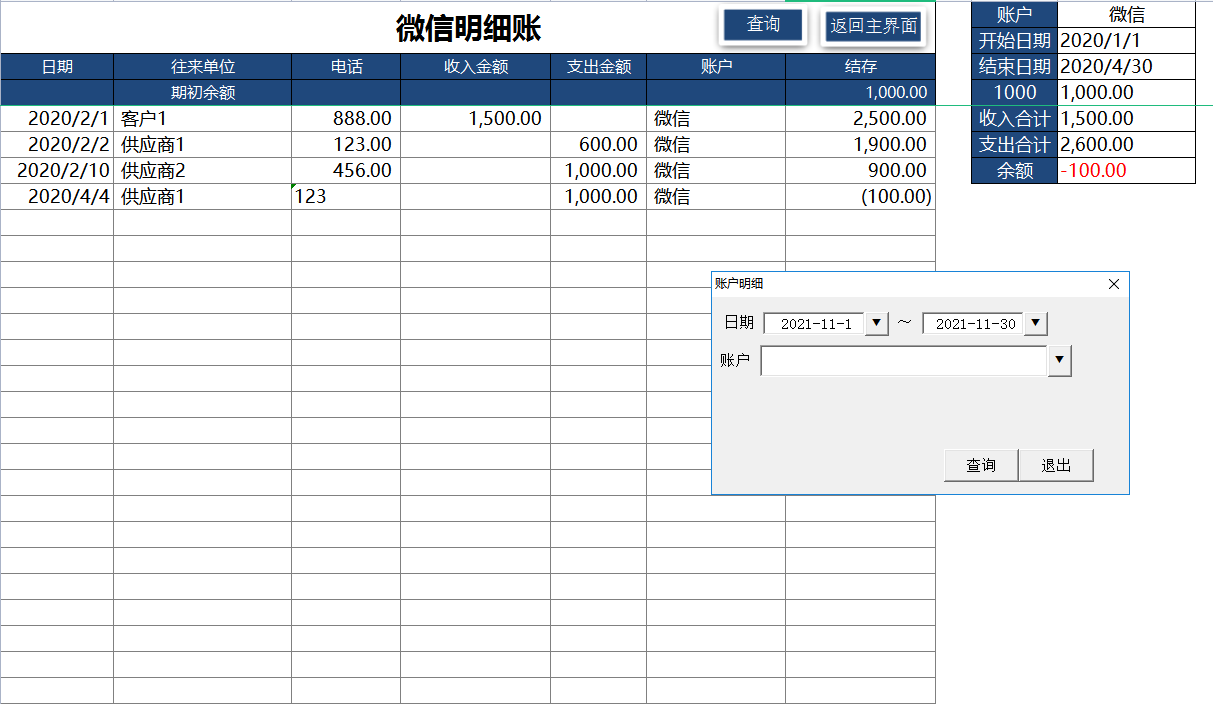Expand the 账户 combo box arrow

1059,361
